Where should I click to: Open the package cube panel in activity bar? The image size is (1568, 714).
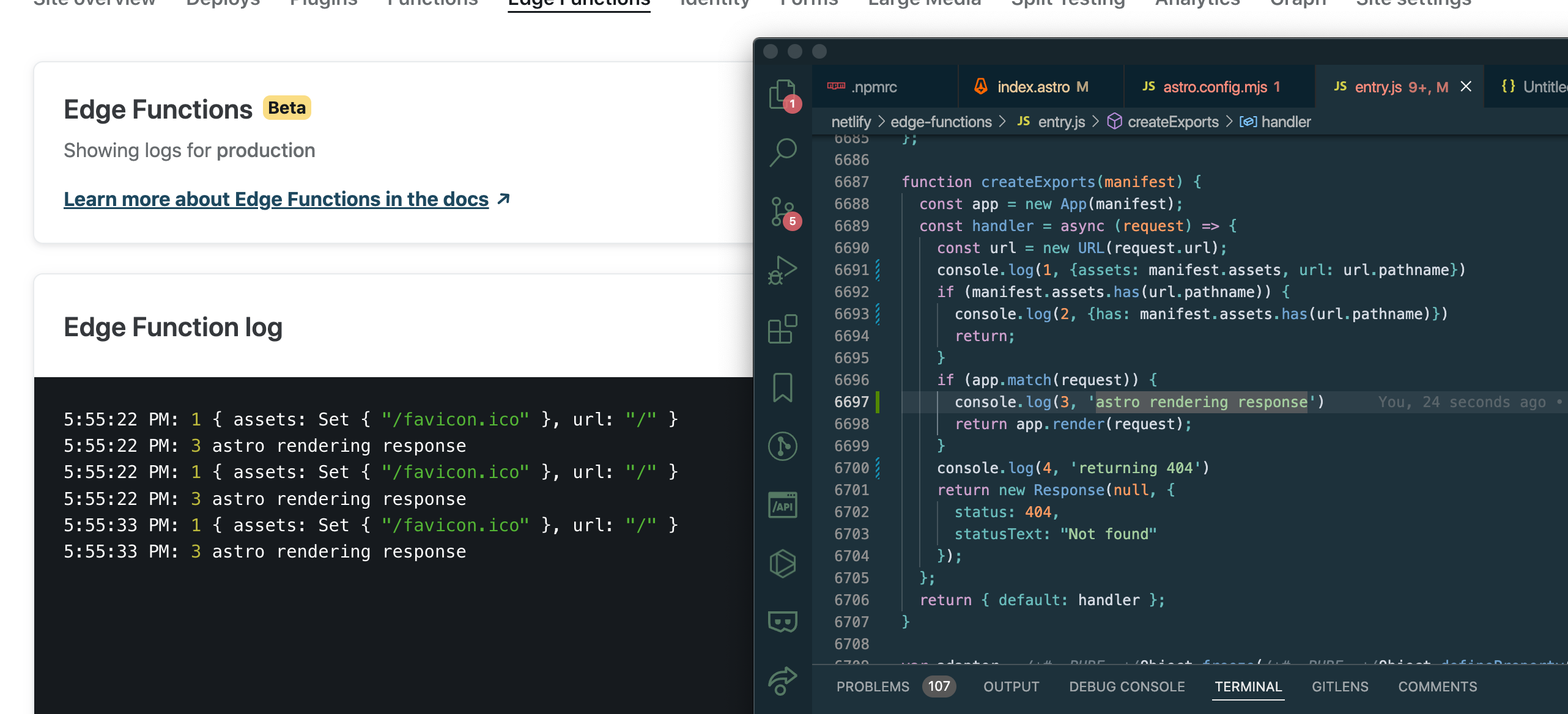(783, 564)
